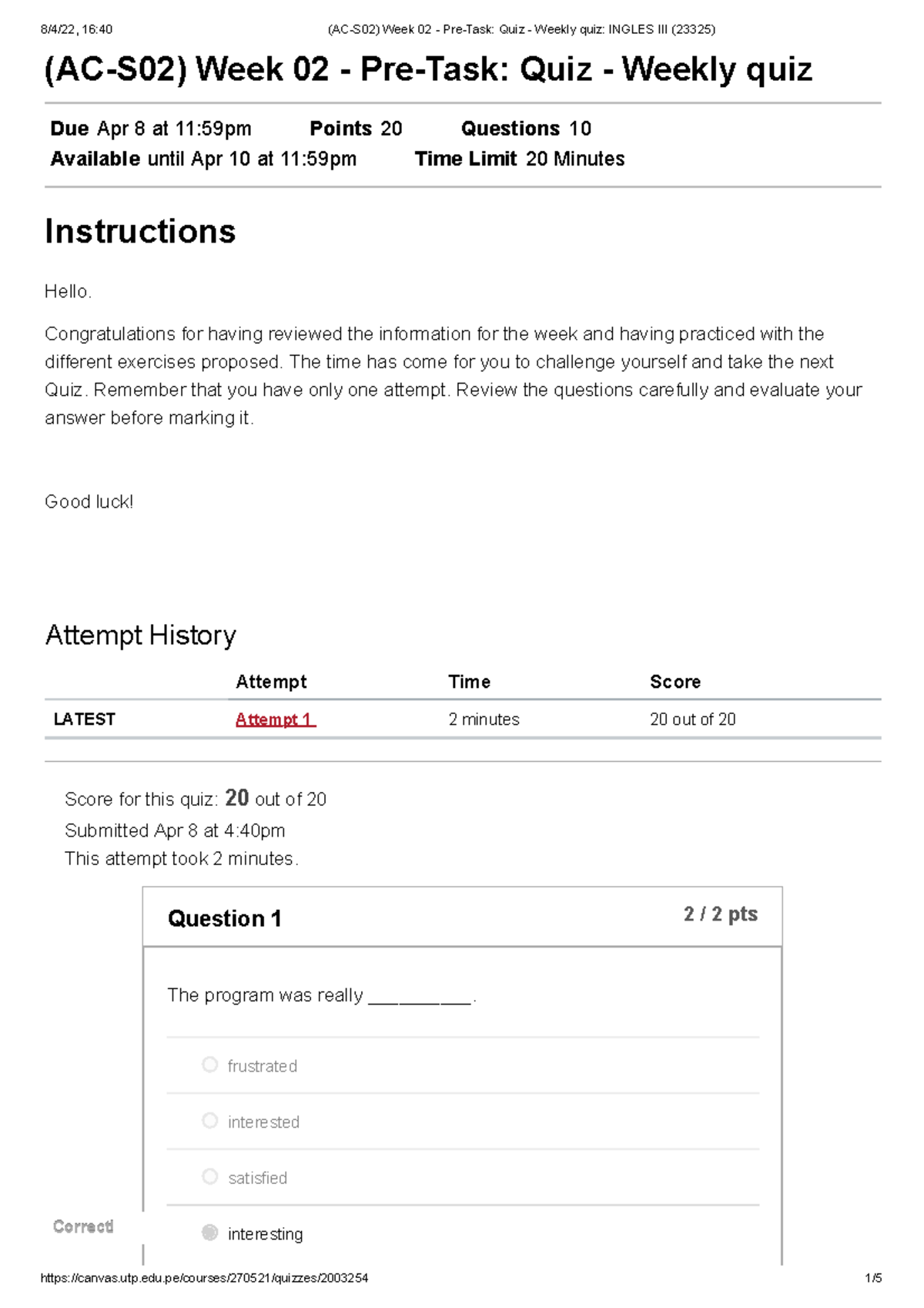Click the "LATEST" attempt label
Viewport: 924px width, 1308px height.
[83, 719]
